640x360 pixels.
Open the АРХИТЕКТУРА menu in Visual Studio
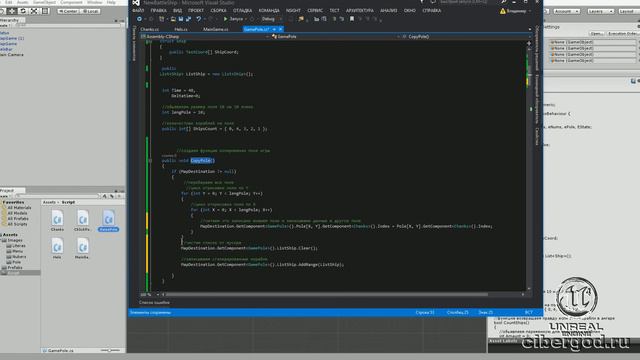point(360,11)
